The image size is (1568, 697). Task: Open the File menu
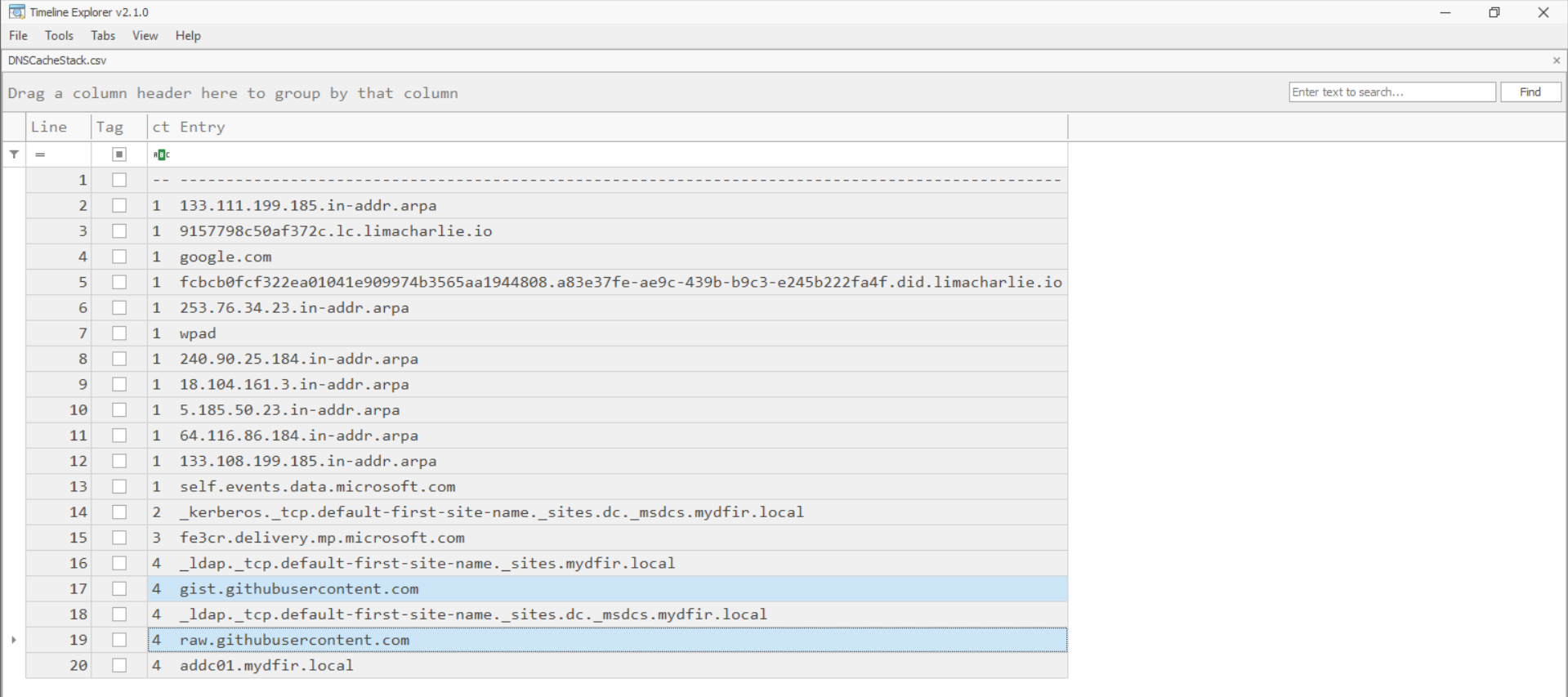pyautogui.click(x=18, y=36)
